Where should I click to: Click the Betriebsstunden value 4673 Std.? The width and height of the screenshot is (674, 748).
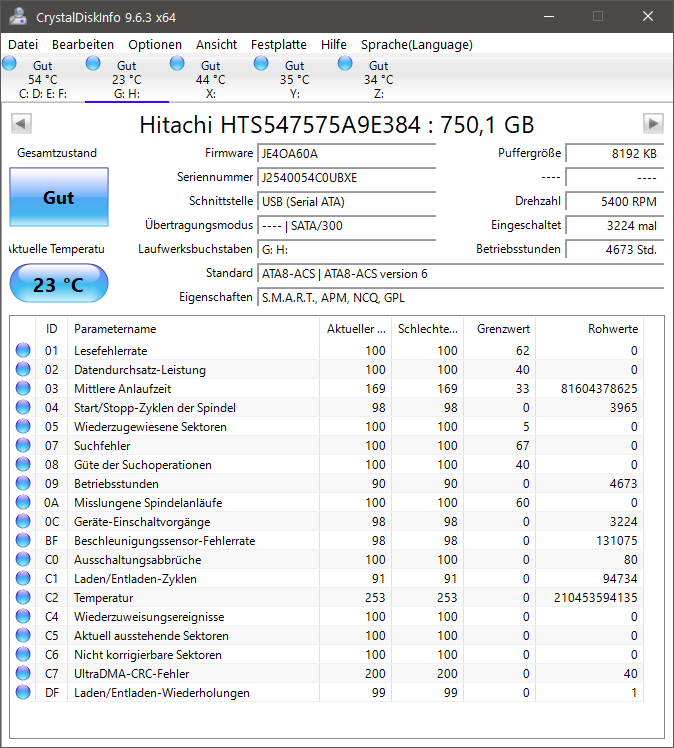pyautogui.click(x=615, y=249)
